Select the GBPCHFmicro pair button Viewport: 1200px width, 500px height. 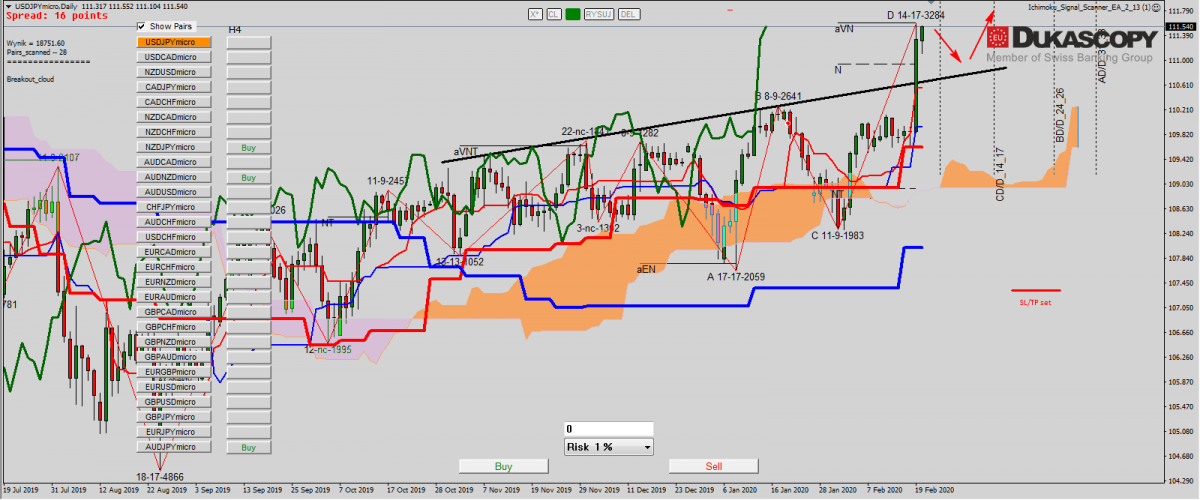click(173, 327)
